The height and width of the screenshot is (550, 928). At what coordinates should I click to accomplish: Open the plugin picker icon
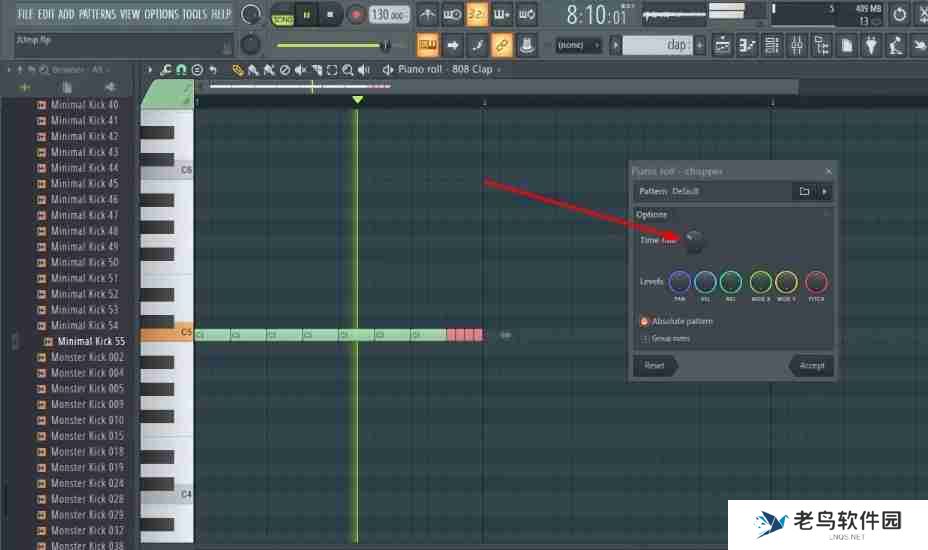click(x=871, y=45)
